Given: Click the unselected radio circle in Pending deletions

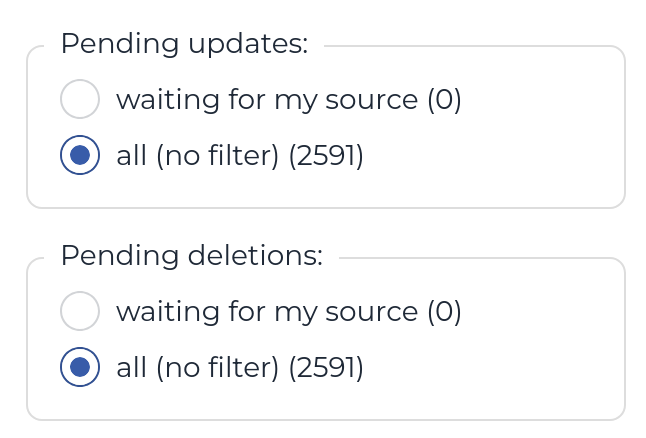Looking at the screenshot, I should tap(80, 311).
